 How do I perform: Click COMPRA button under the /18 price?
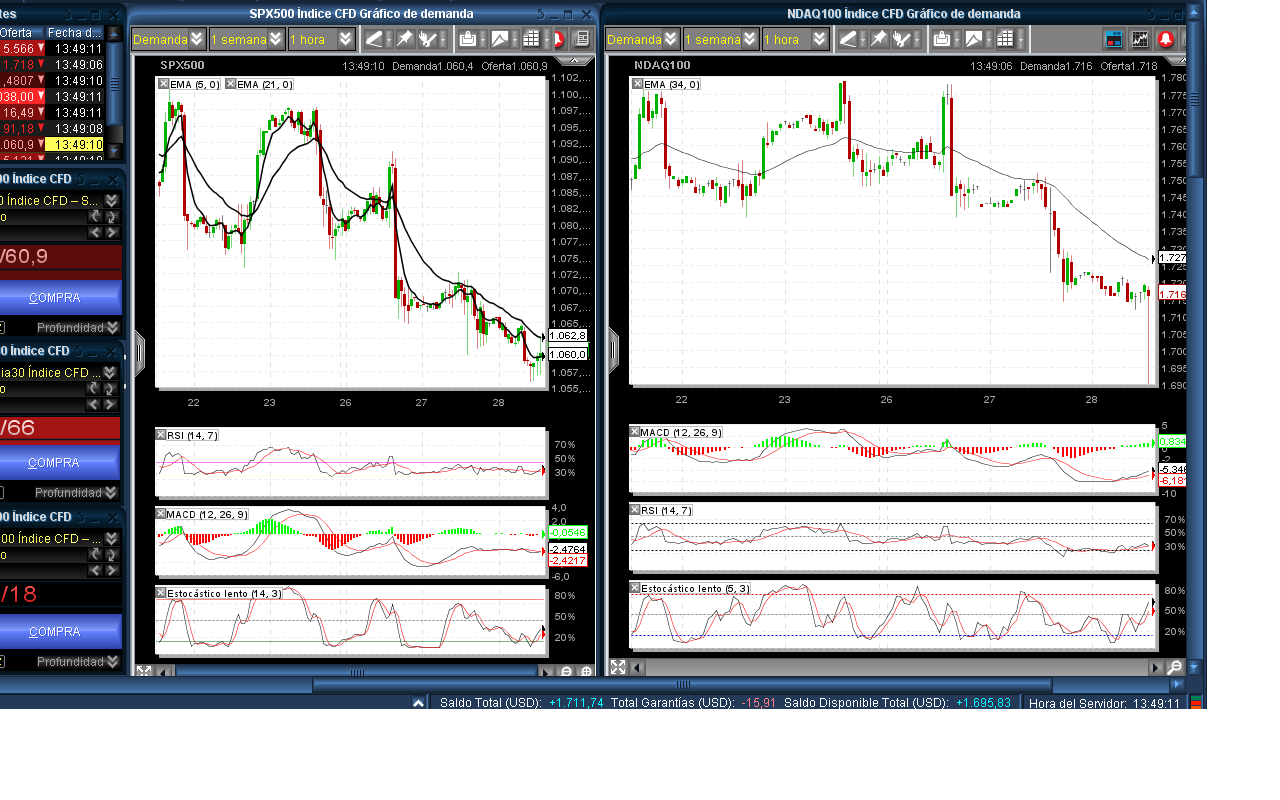(x=60, y=632)
